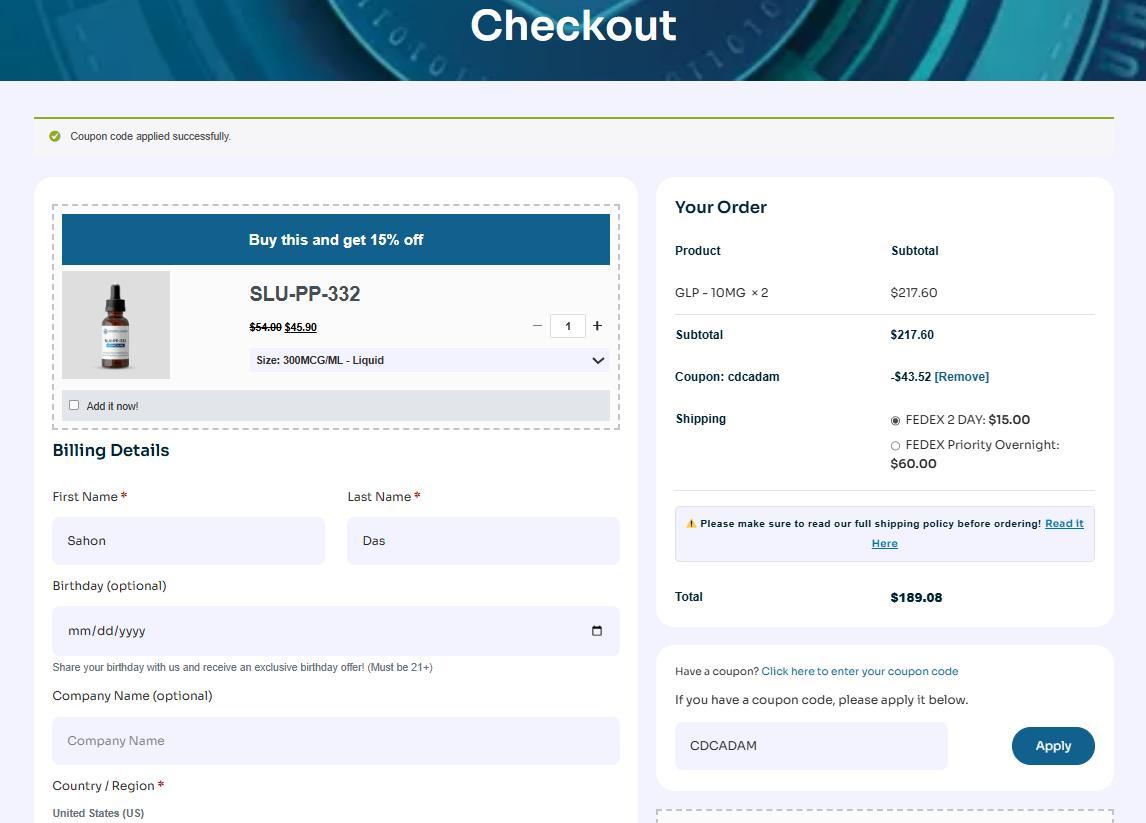Click the Last Name input field
The height and width of the screenshot is (823, 1146).
click(x=483, y=541)
